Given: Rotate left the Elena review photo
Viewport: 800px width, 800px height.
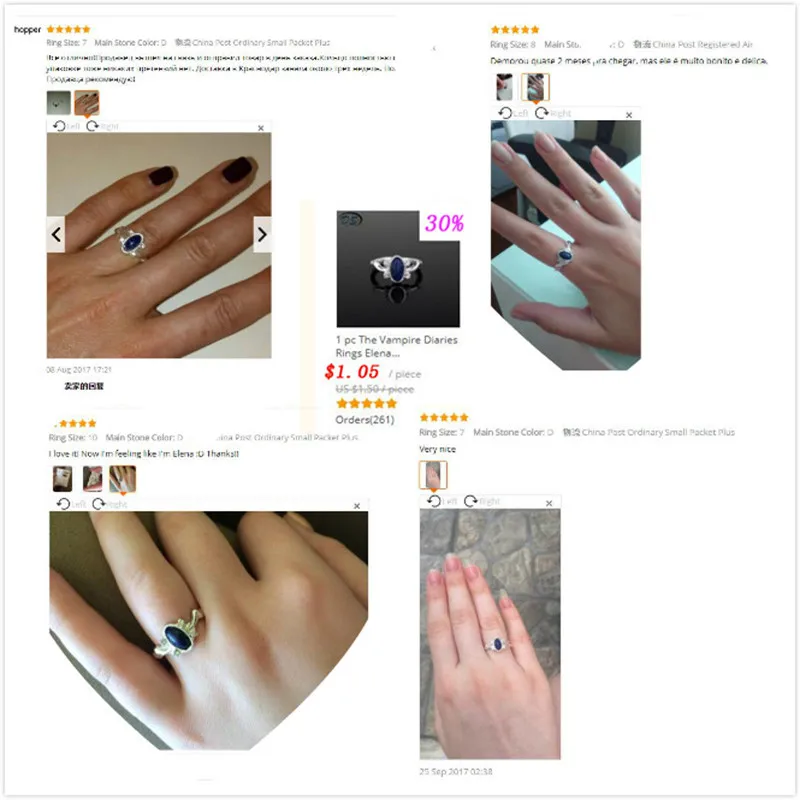Looking at the screenshot, I should pos(71,504).
